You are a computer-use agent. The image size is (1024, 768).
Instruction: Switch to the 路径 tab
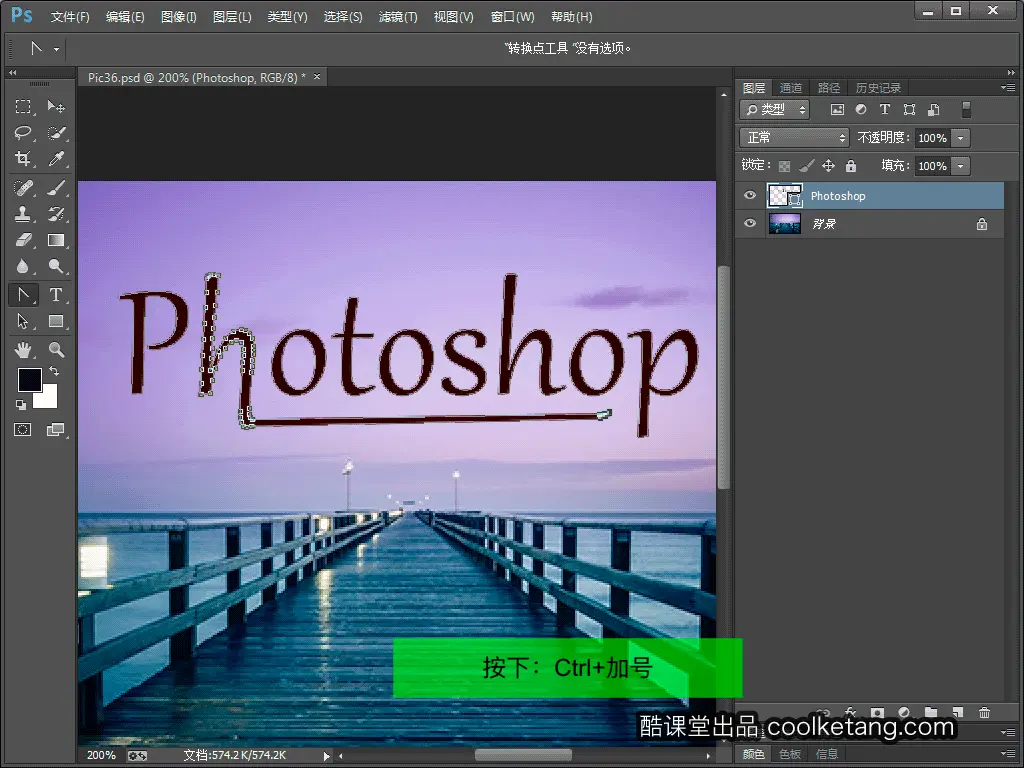click(x=829, y=88)
